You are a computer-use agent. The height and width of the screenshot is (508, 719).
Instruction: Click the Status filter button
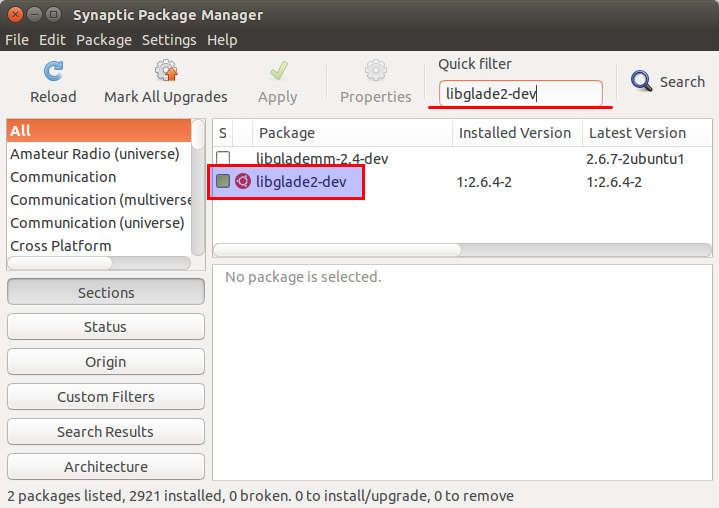pos(106,326)
